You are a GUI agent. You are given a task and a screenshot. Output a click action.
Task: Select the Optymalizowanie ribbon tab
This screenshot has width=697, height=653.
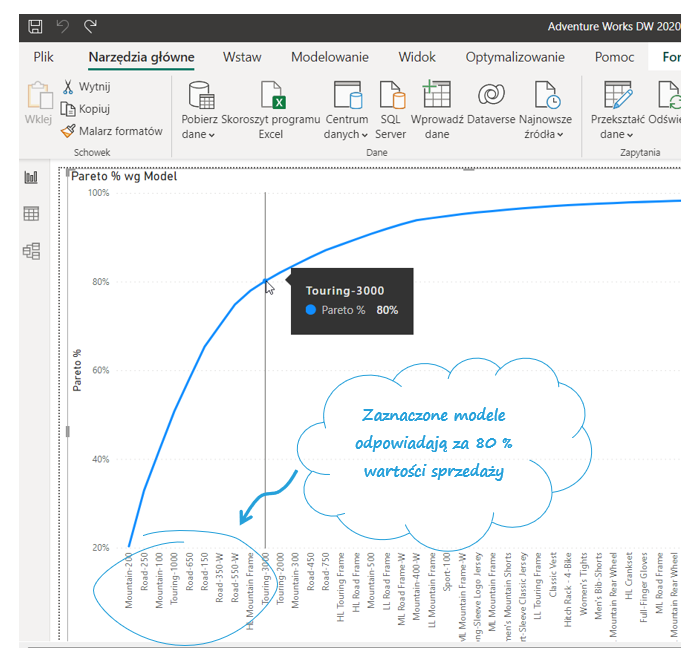[x=515, y=57]
